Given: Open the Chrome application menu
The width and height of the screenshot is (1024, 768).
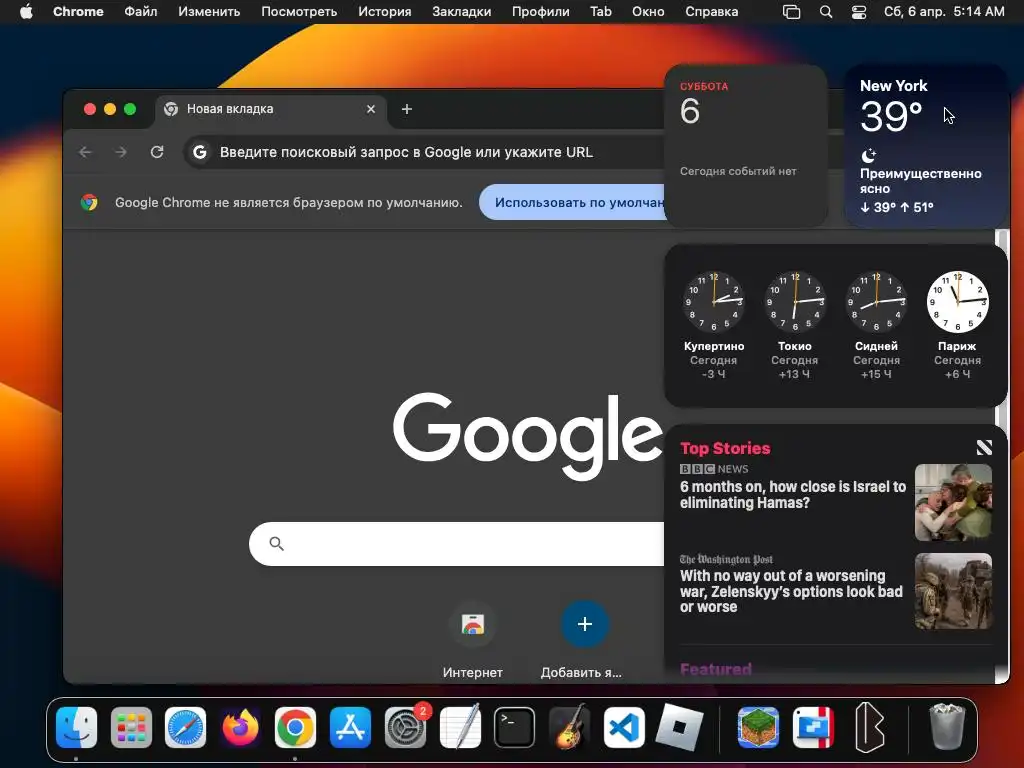Looking at the screenshot, I should [78, 12].
